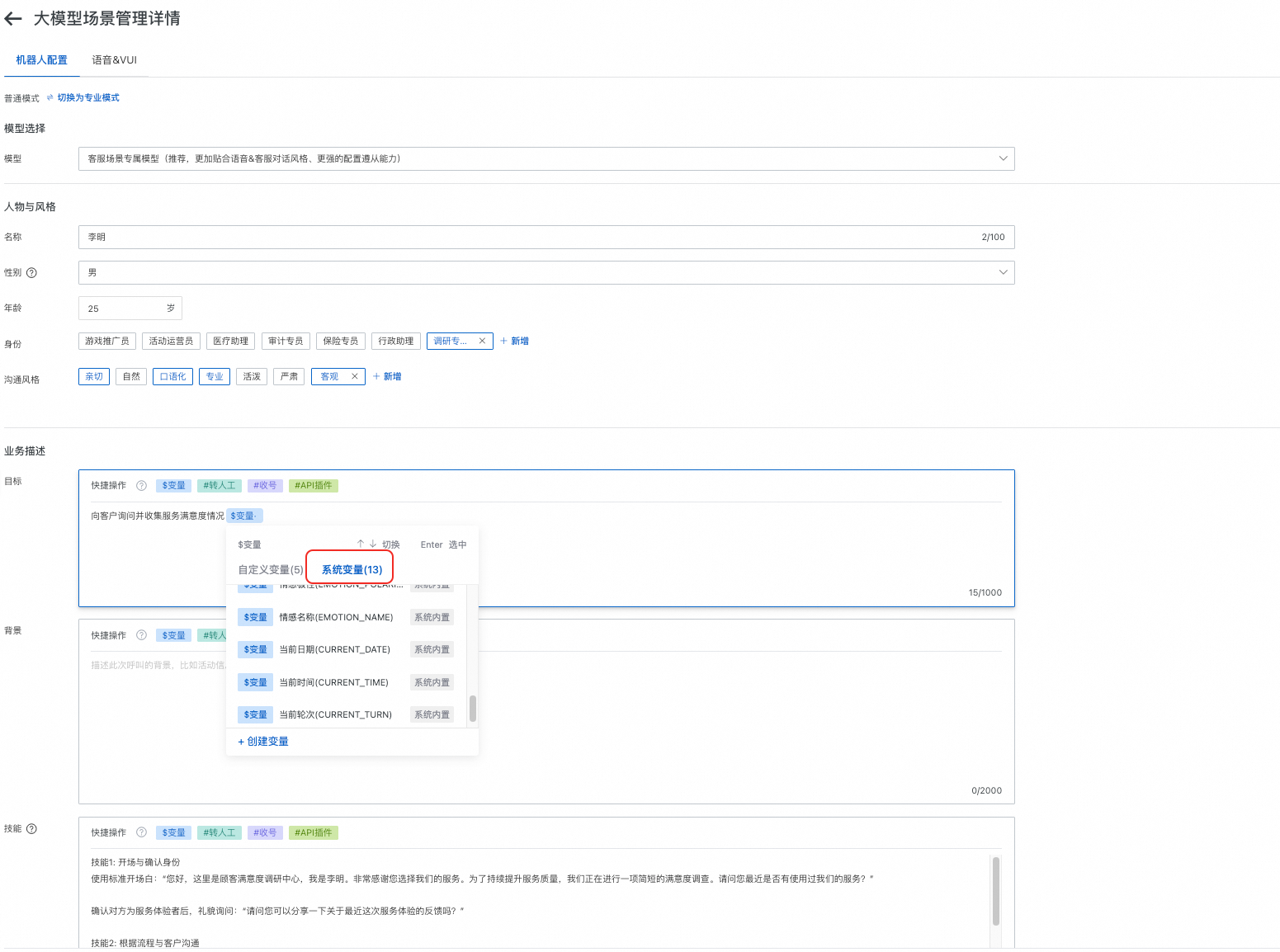Remove the 客观 style tag
Screen dimensions: 1280x952
(355, 376)
